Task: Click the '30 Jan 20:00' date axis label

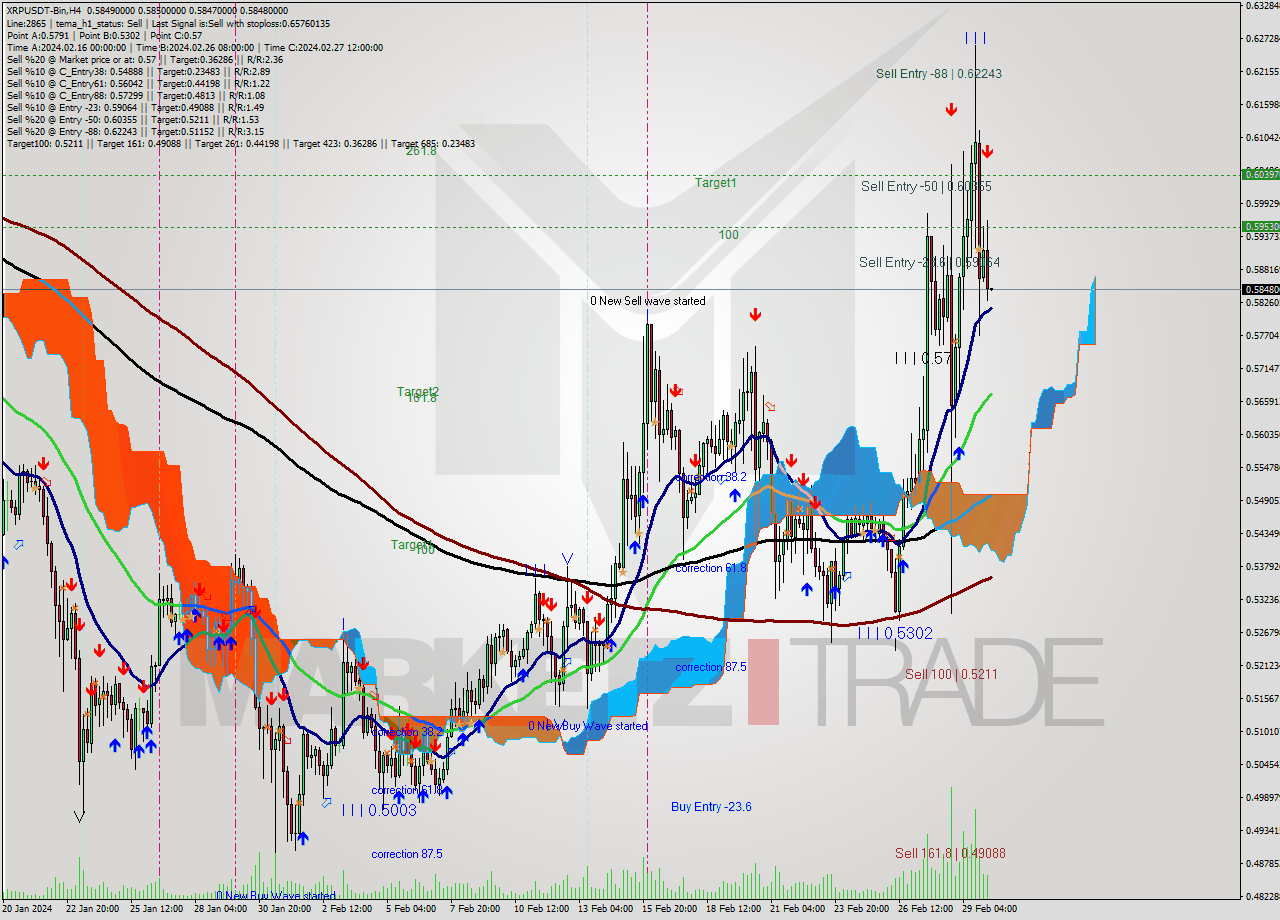Action: click(x=285, y=909)
